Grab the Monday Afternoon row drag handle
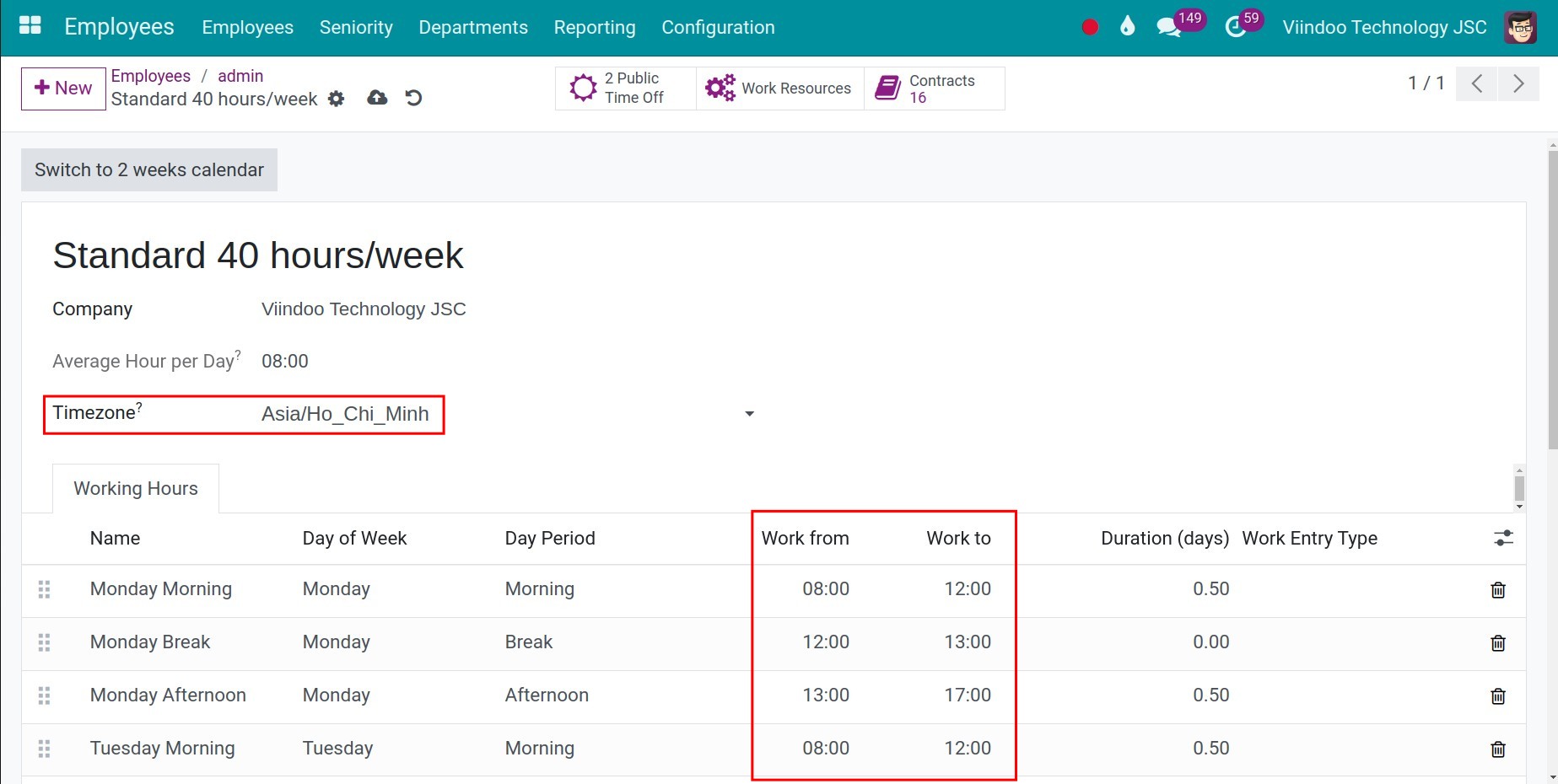This screenshot has width=1558, height=784. (45, 695)
